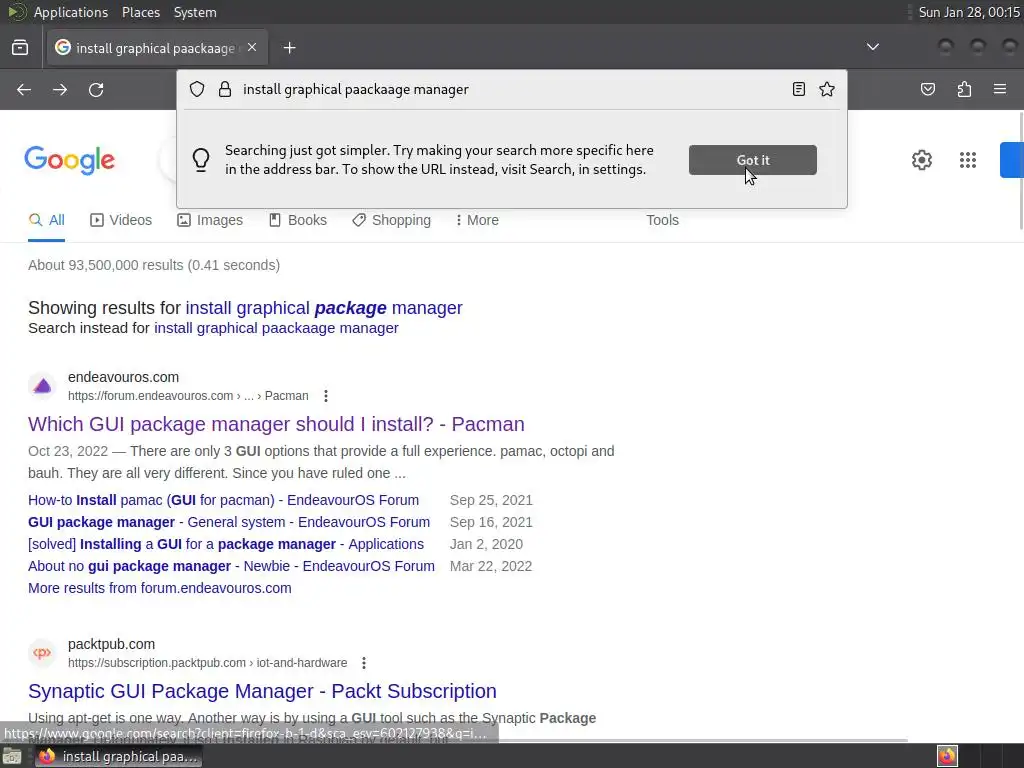Screen dimensions: 1024x768
Task: Click the address bar search text
Action: pyautogui.click(x=356, y=89)
